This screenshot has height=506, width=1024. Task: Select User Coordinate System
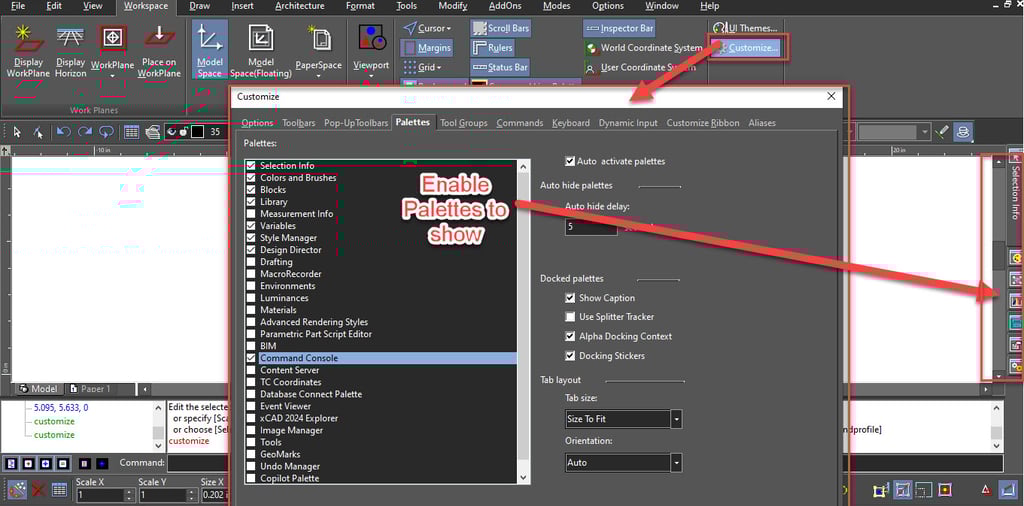[639, 67]
